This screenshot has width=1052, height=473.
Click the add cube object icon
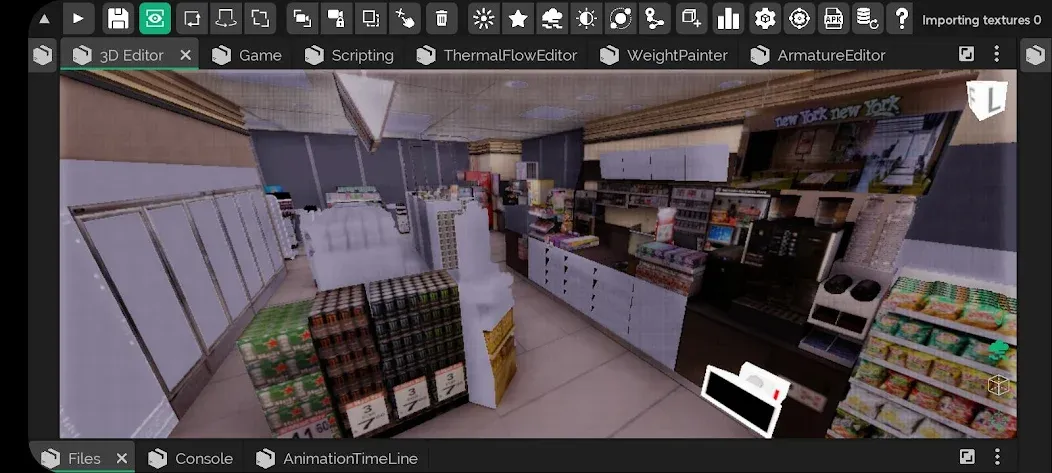tap(690, 18)
